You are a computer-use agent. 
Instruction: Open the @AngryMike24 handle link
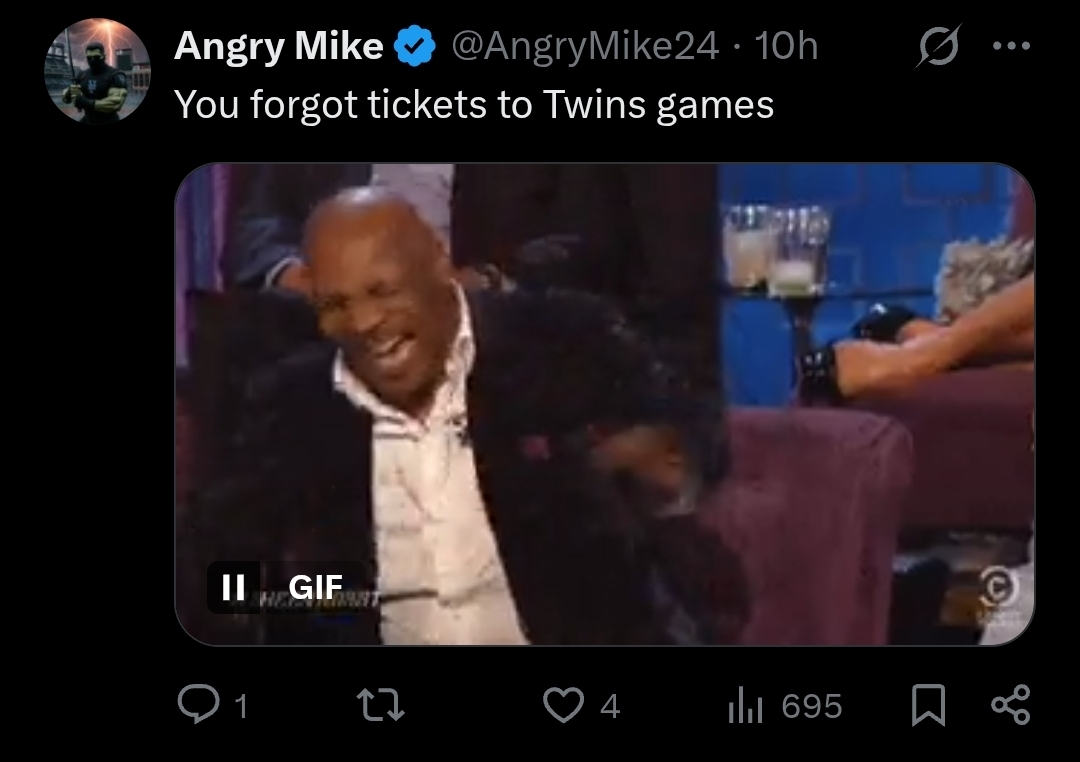tap(585, 46)
